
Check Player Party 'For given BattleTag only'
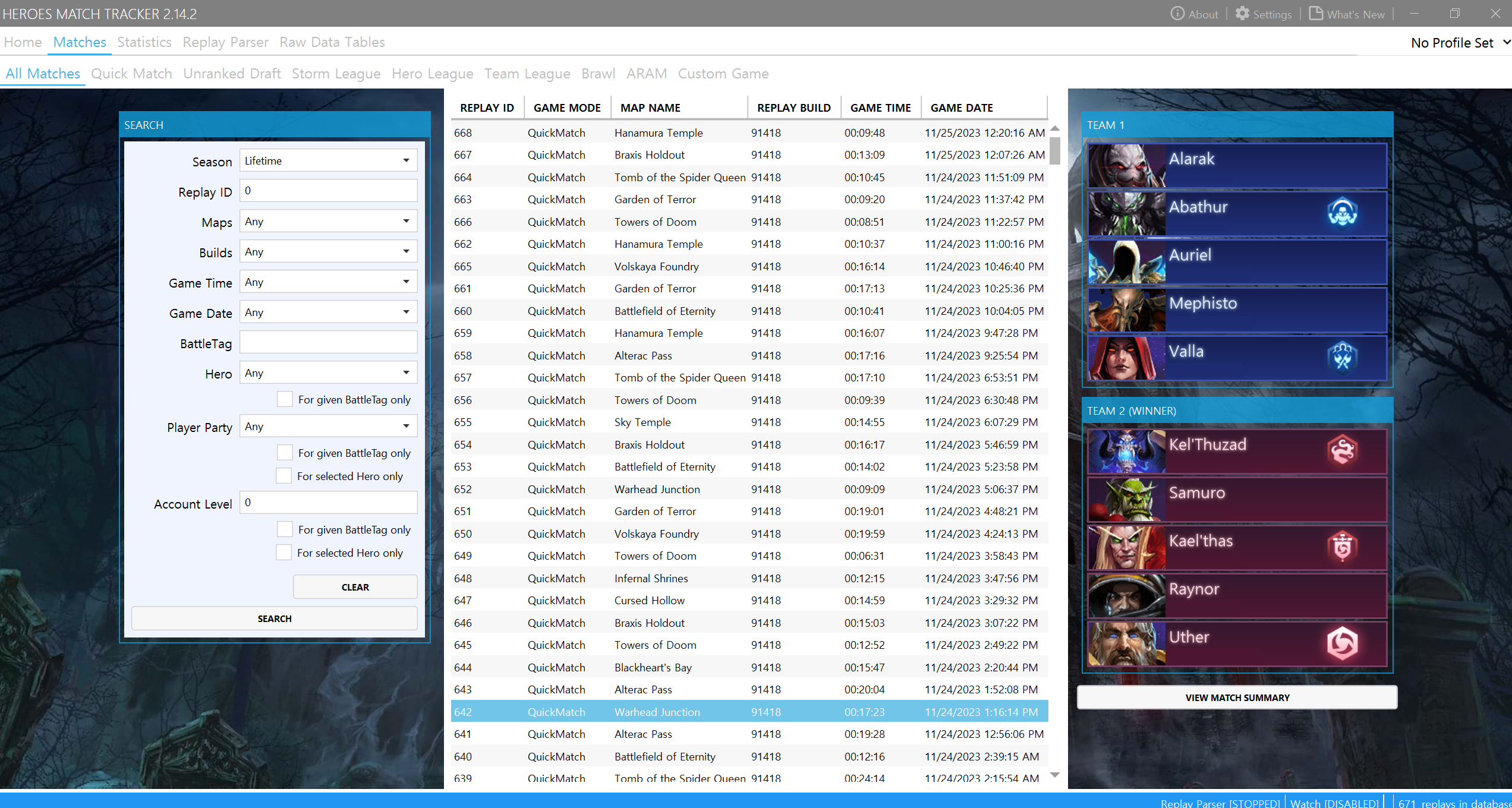[285, 453]
